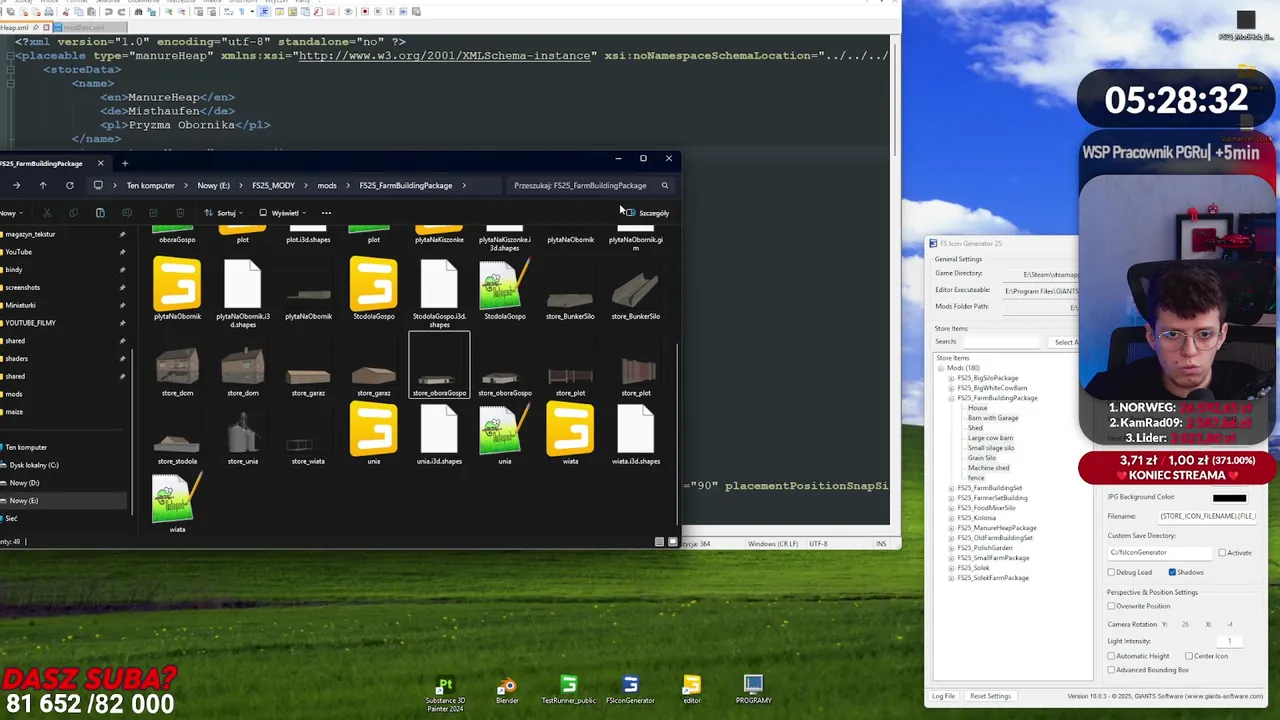The width and height of the screenshot is (1280, 720).
Task: Unpin YouTube using its pin icon
Action: 122,252
